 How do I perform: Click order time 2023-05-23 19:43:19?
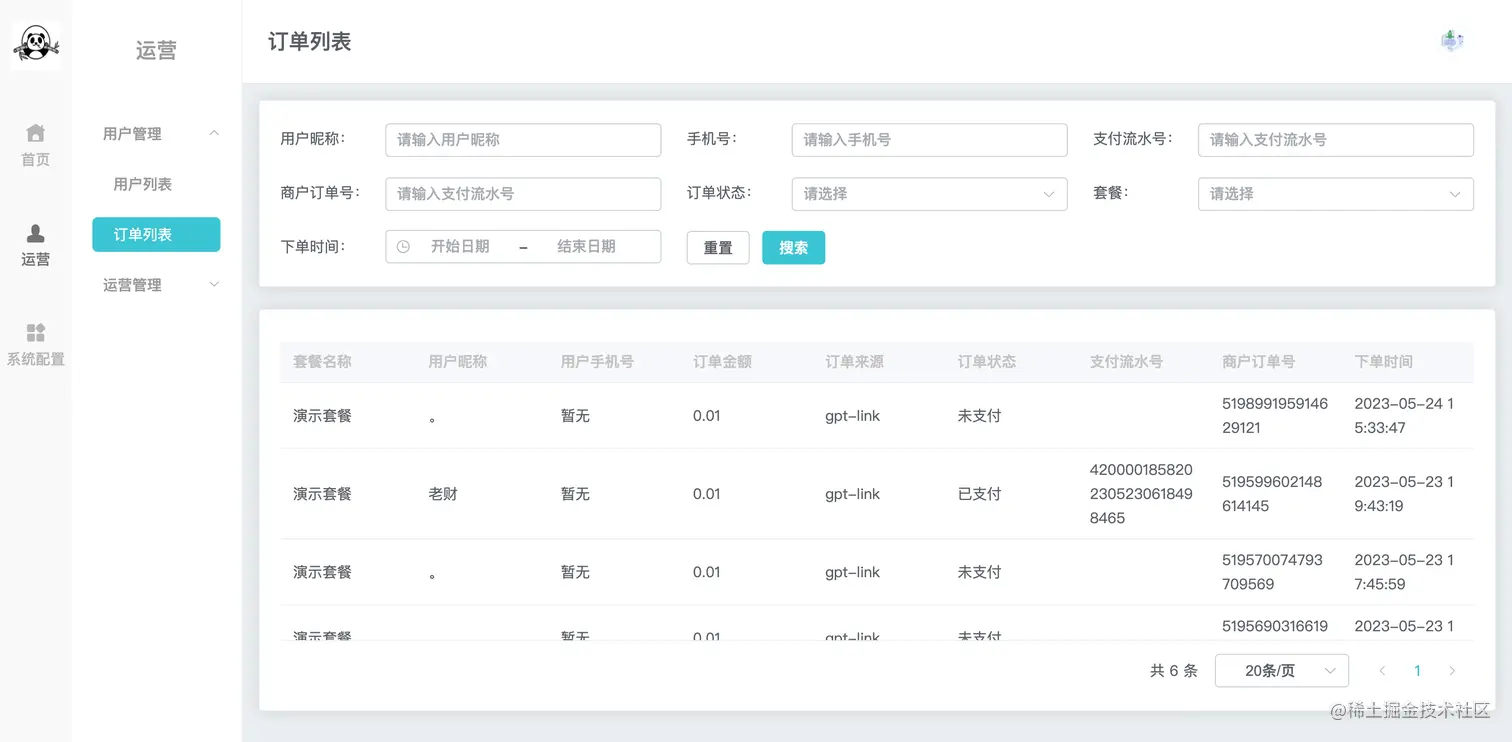1404,494
